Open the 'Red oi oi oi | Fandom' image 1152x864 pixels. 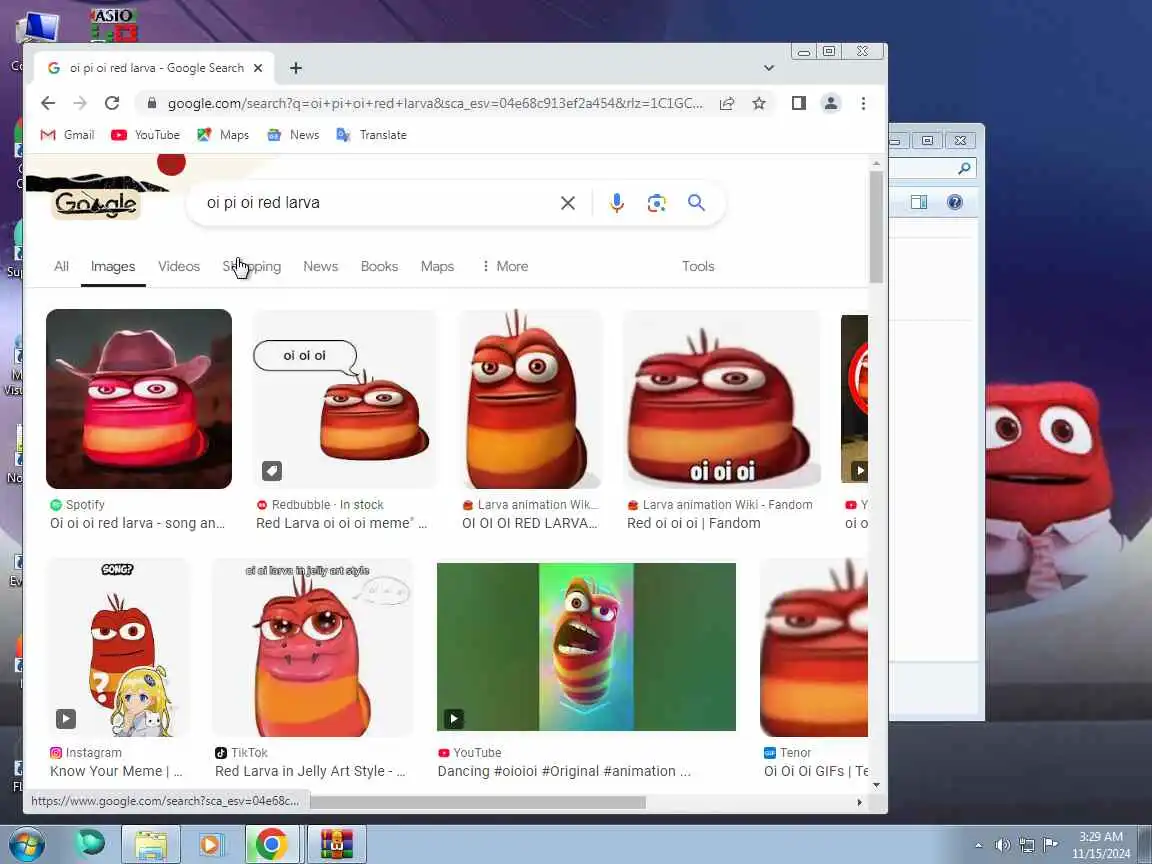[722, 399]
